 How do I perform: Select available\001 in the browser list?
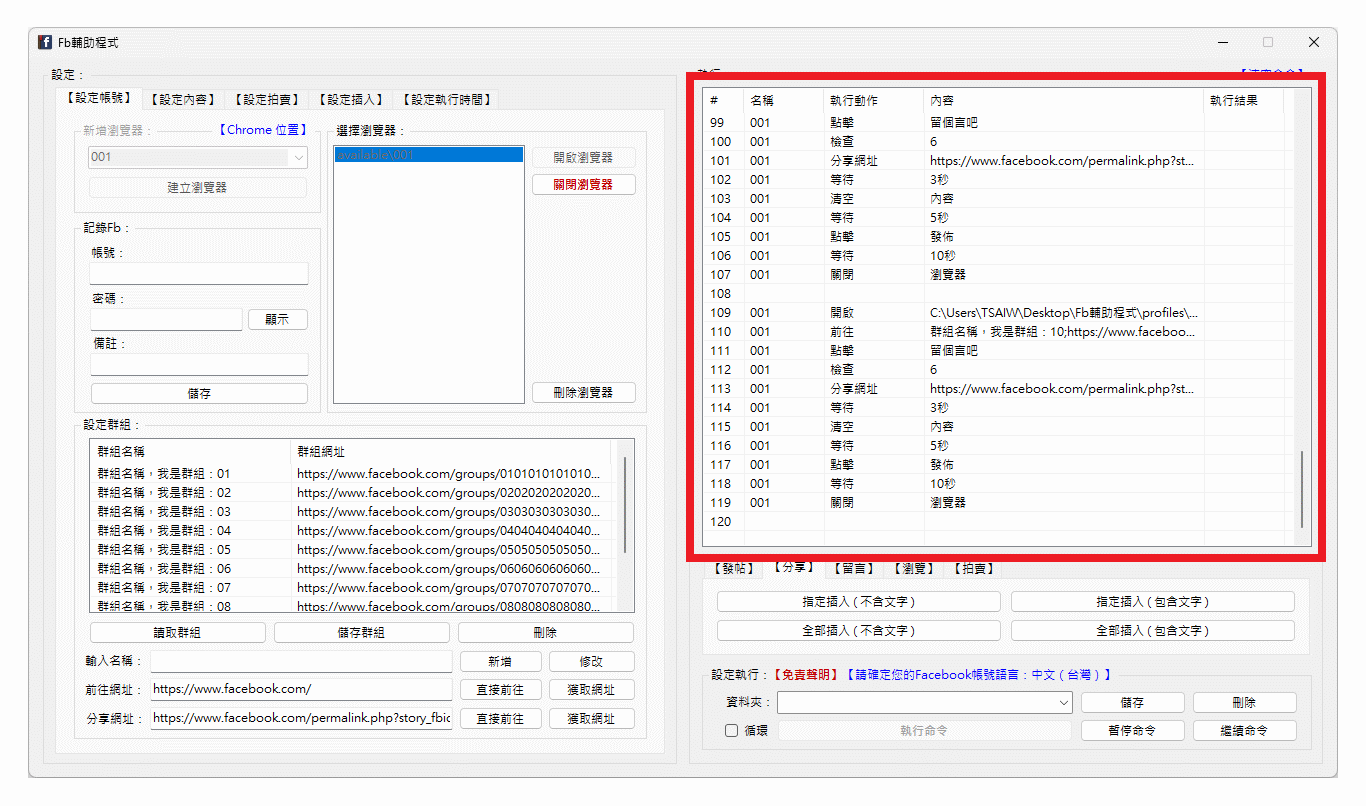428,155
